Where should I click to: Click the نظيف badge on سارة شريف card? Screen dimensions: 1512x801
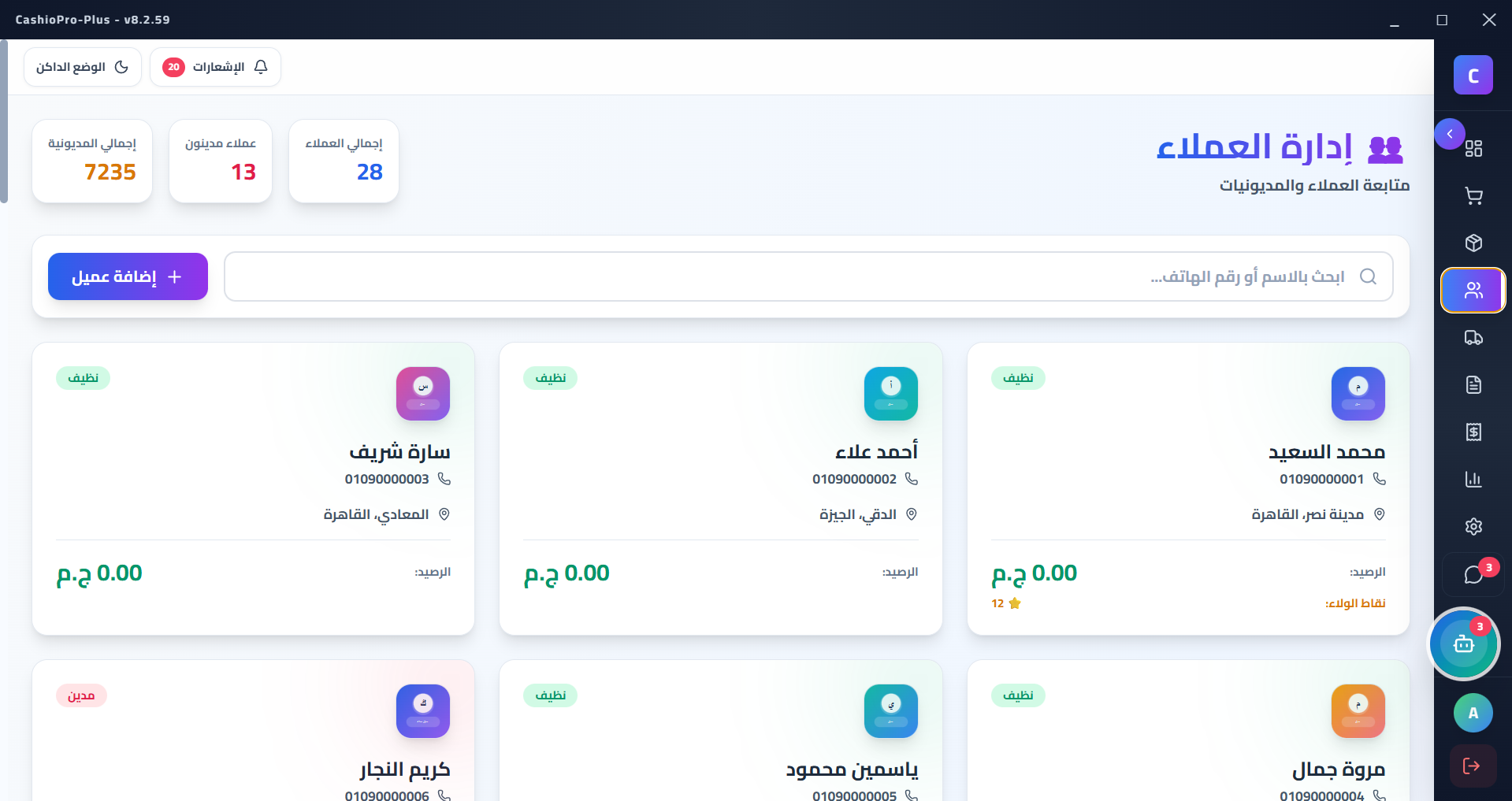click(x=83, y=378)
